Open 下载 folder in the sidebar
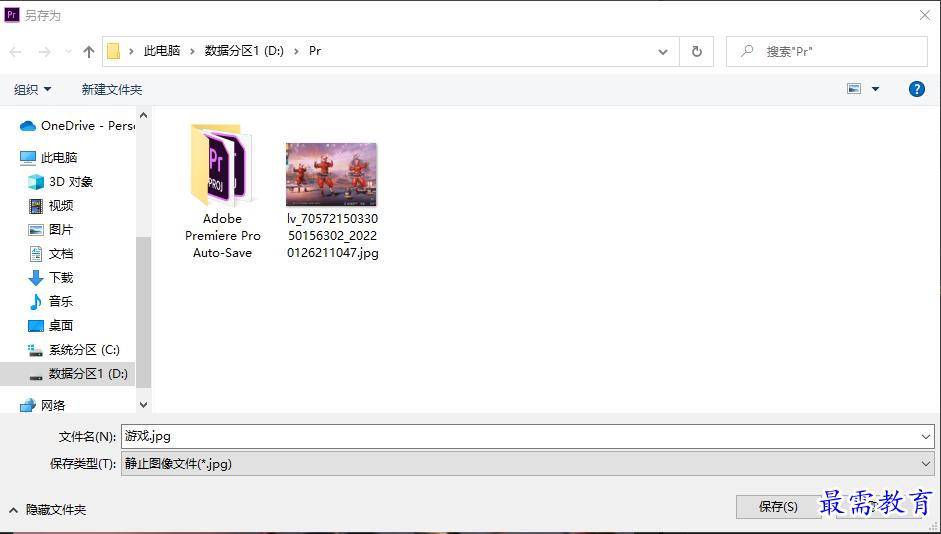 (51, 278)
